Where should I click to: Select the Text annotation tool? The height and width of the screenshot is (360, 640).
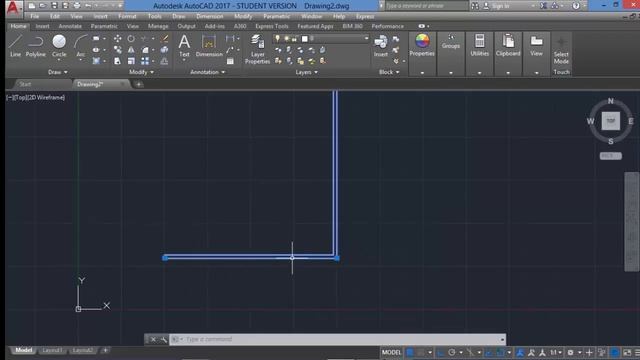coord(184,45)
